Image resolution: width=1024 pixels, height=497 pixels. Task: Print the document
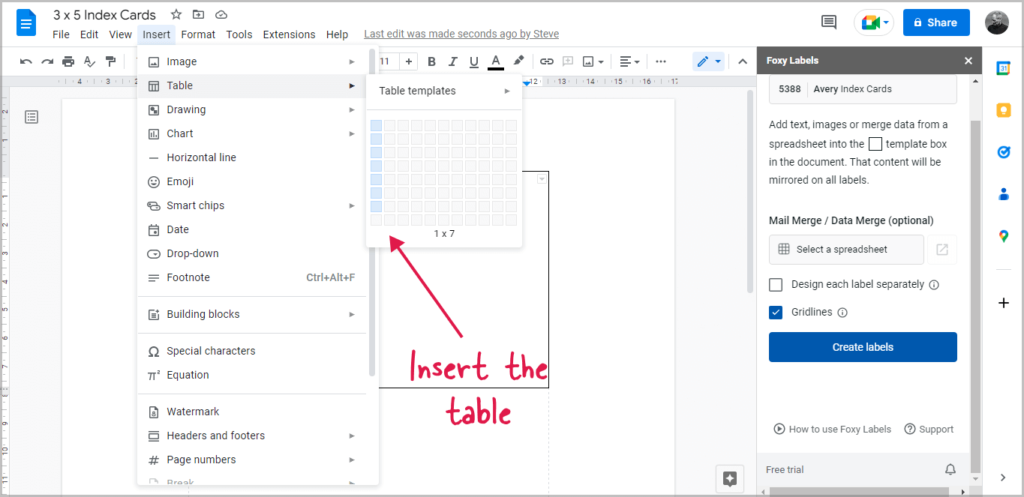pos(68,61)
